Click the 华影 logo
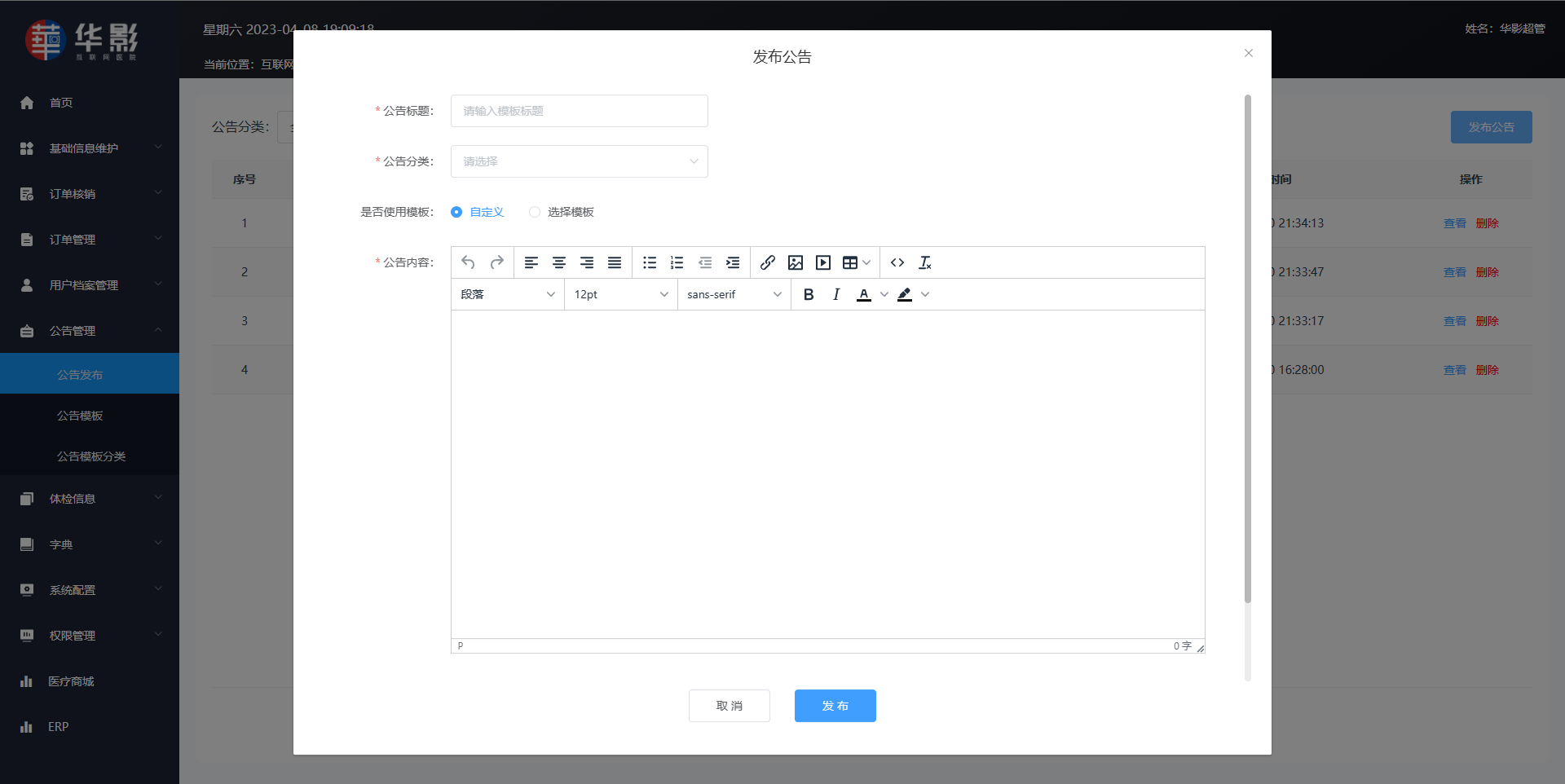The width and height of the screenshot is (1565, 784). click(x=82, y=41)
